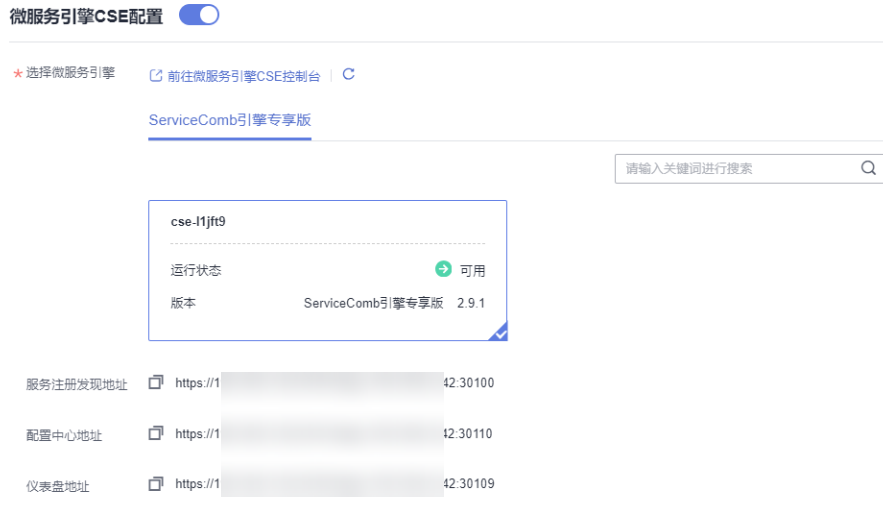
Task: Click the 2.9.1 version text
Action: point(471,303)
